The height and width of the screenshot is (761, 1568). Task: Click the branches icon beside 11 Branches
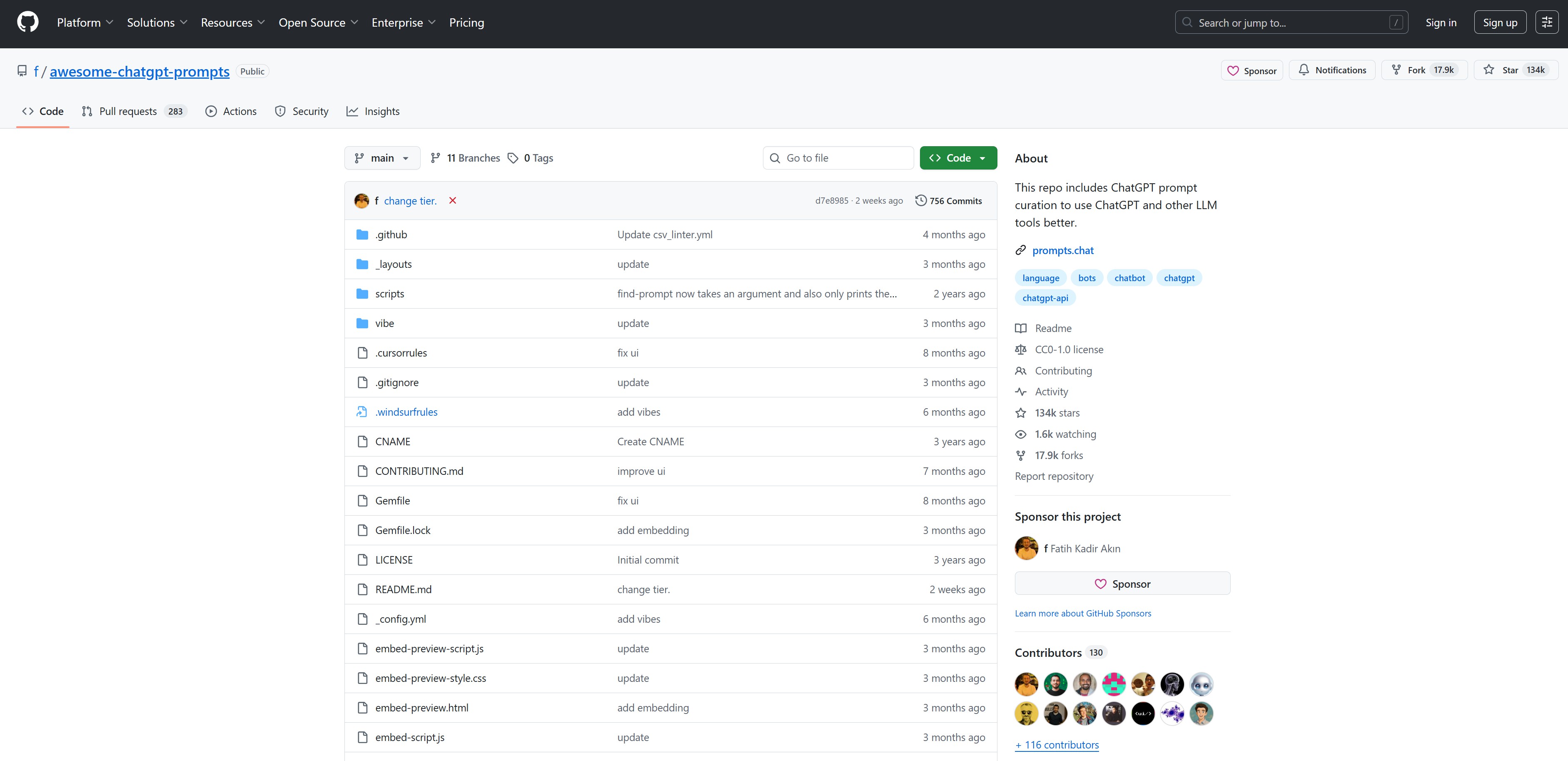pyautogui.click(x=435, y=158)
